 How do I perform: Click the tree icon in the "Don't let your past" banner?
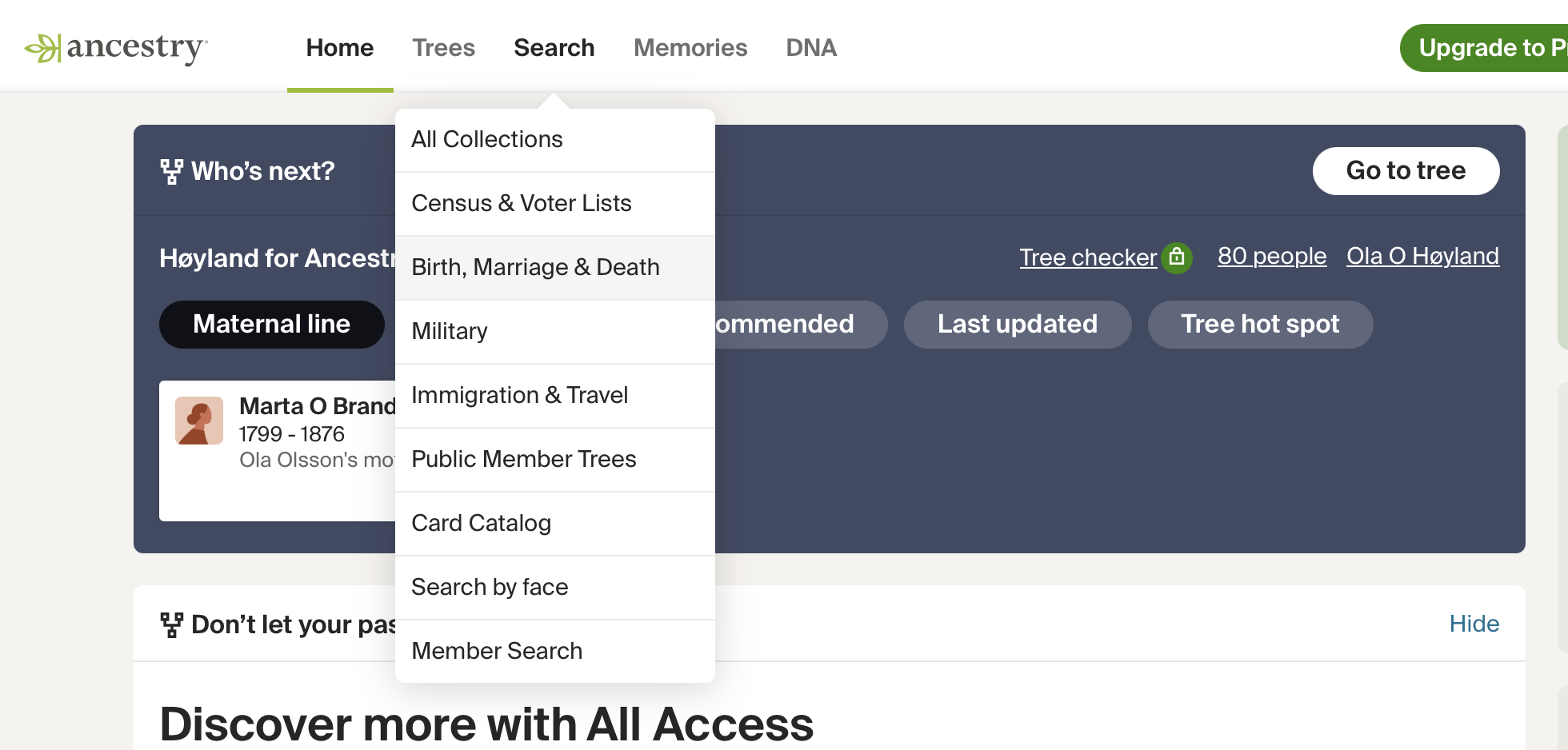[171, 624]
